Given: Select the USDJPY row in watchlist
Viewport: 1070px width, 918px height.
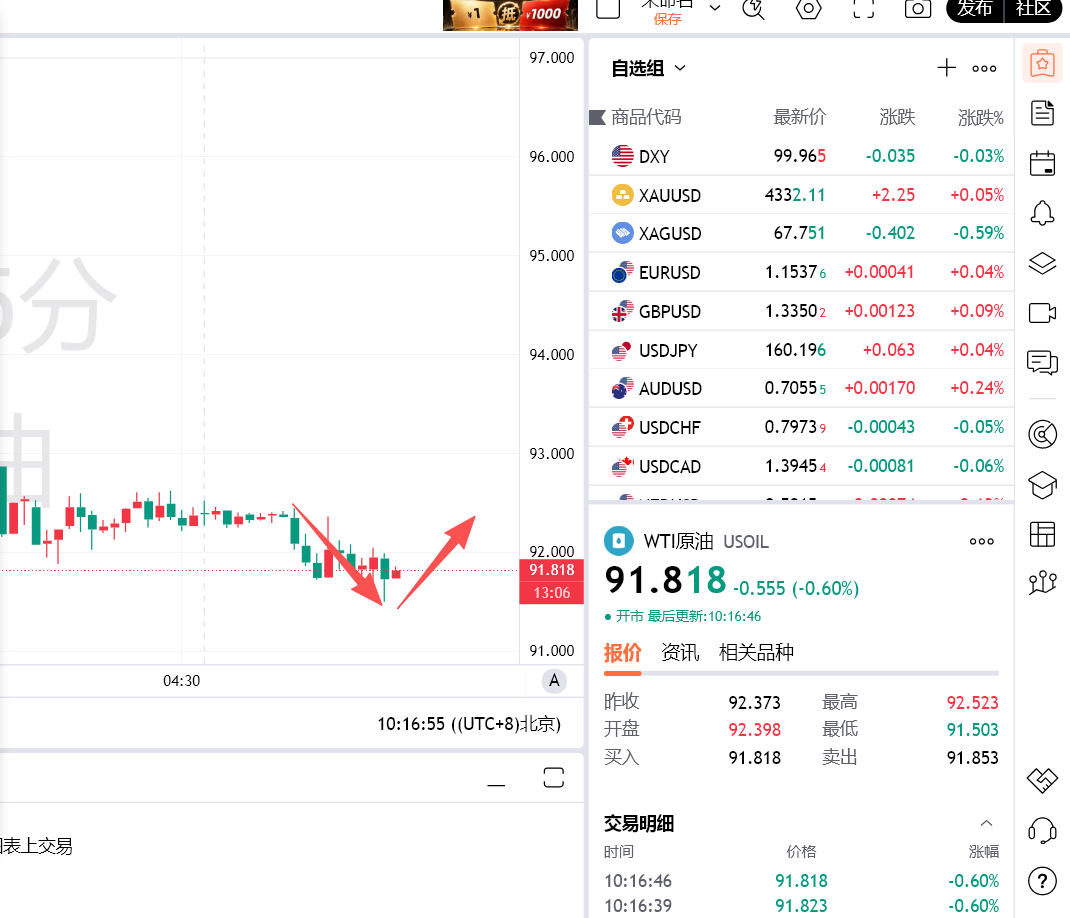Looking at the screenshot, I should pyautogui.click(x=801, y=350).
